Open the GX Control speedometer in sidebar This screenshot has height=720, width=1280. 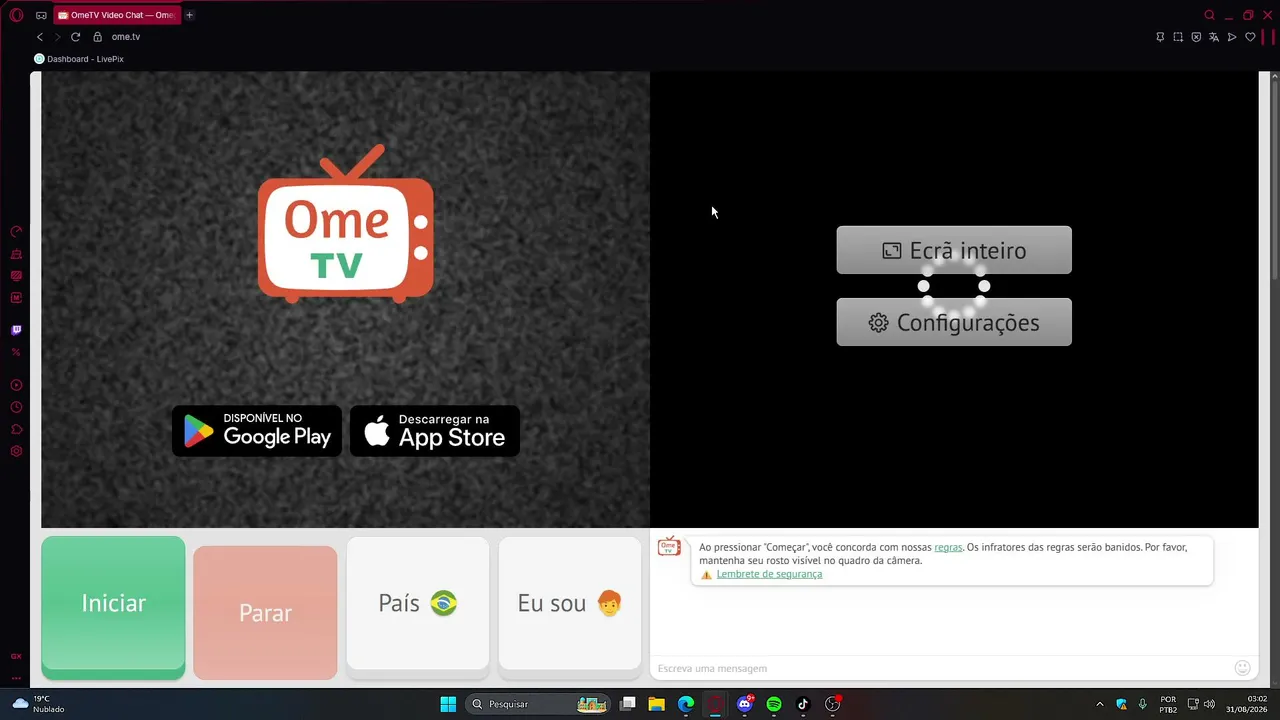point(16,231)
